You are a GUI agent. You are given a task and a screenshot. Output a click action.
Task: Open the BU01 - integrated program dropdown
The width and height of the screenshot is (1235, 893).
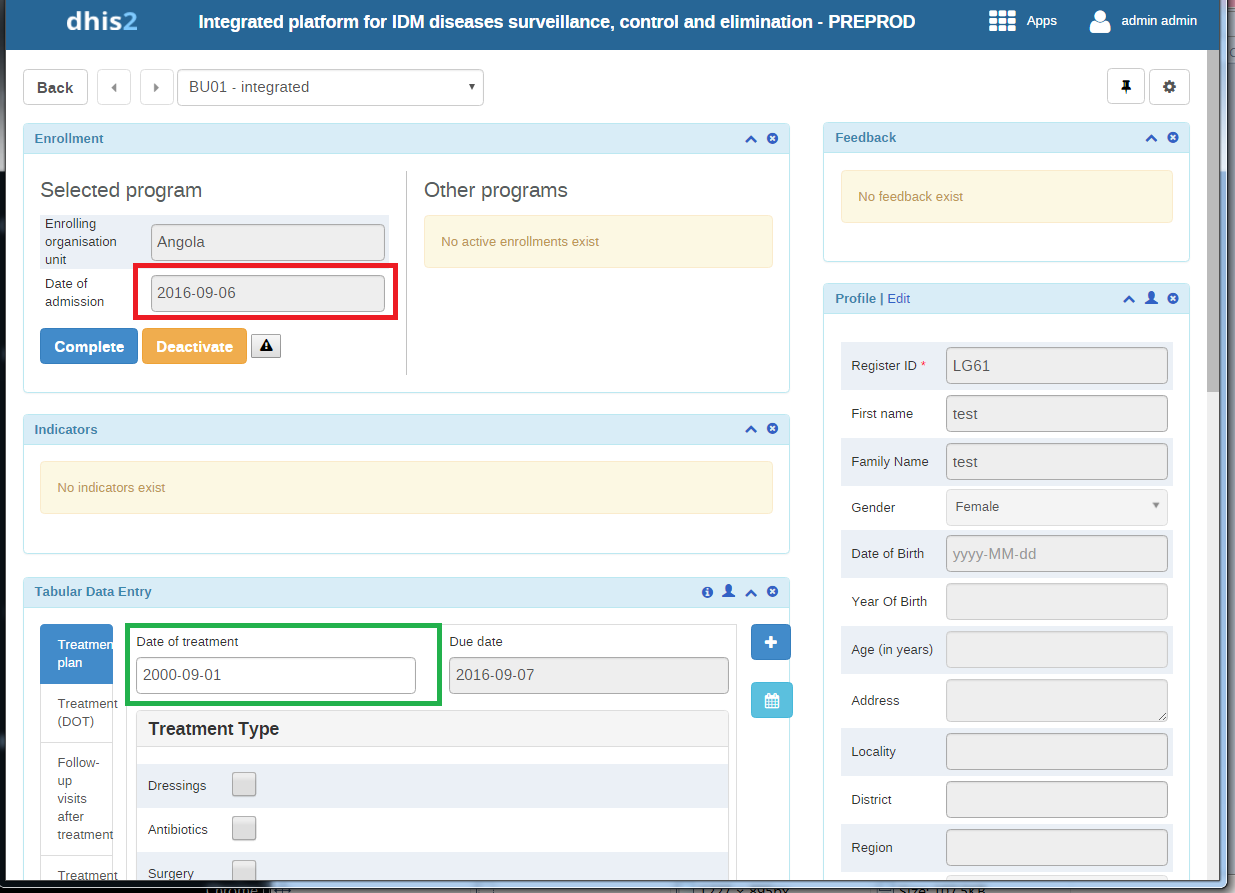point(330,87)
